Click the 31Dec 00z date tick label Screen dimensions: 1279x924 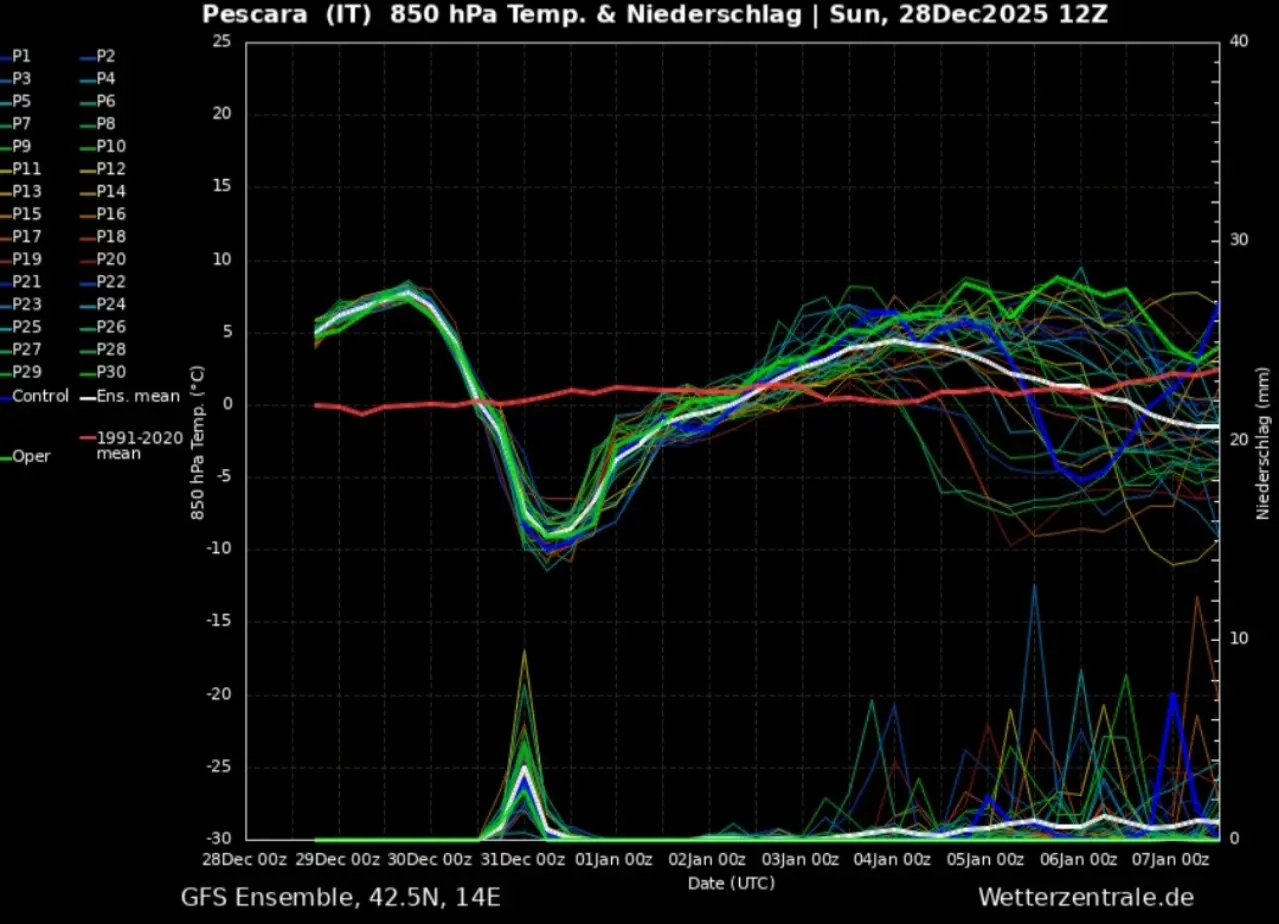tap(523, 859)
